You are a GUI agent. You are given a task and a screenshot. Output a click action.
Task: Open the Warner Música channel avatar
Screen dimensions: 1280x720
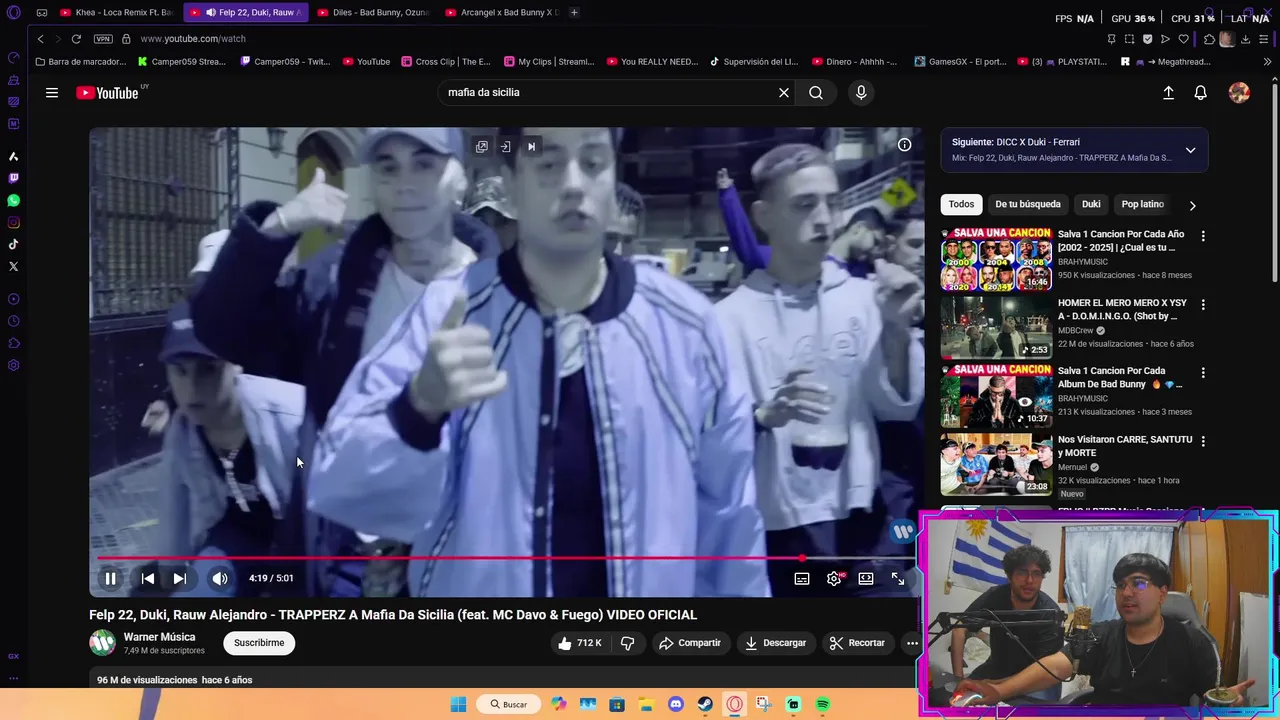pos(102,643)
